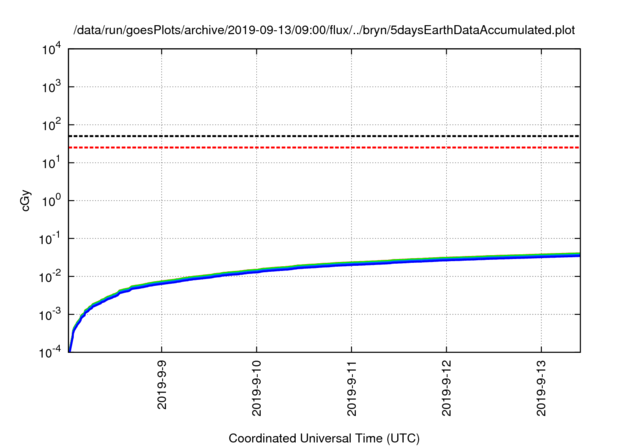Click the 2019-9-13 date label
The image size is (640, 448).
coord(541,388)
